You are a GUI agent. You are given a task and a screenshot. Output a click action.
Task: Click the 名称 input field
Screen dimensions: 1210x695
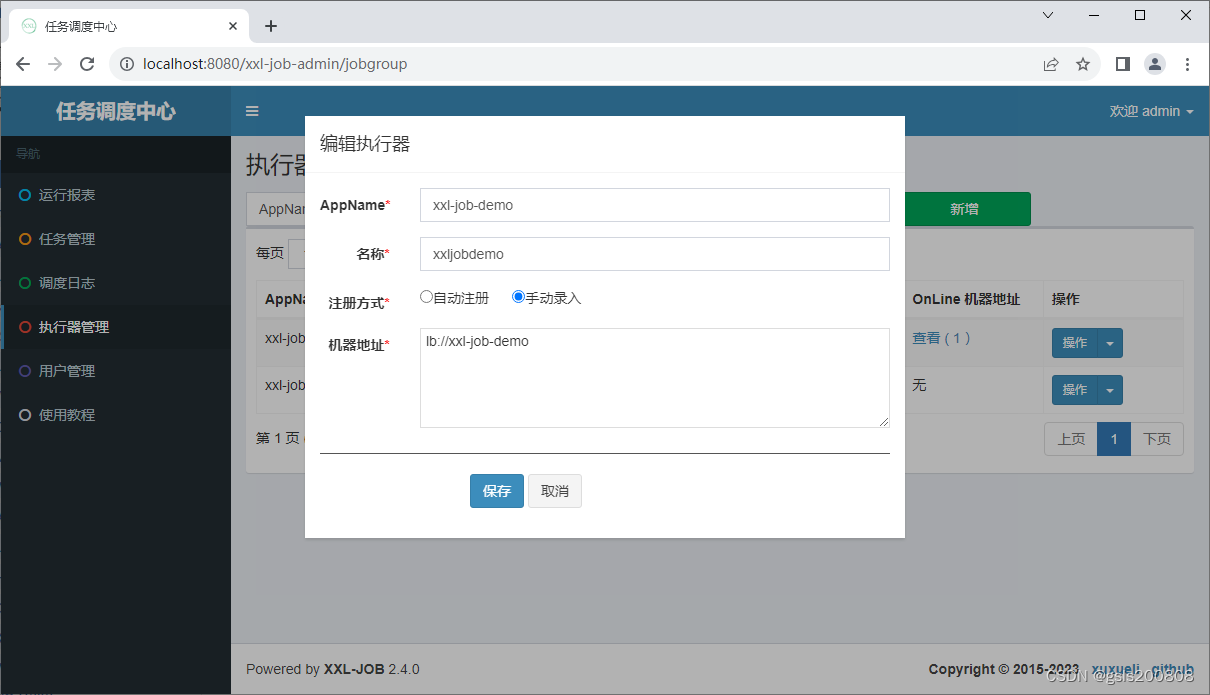pos(655,254)
